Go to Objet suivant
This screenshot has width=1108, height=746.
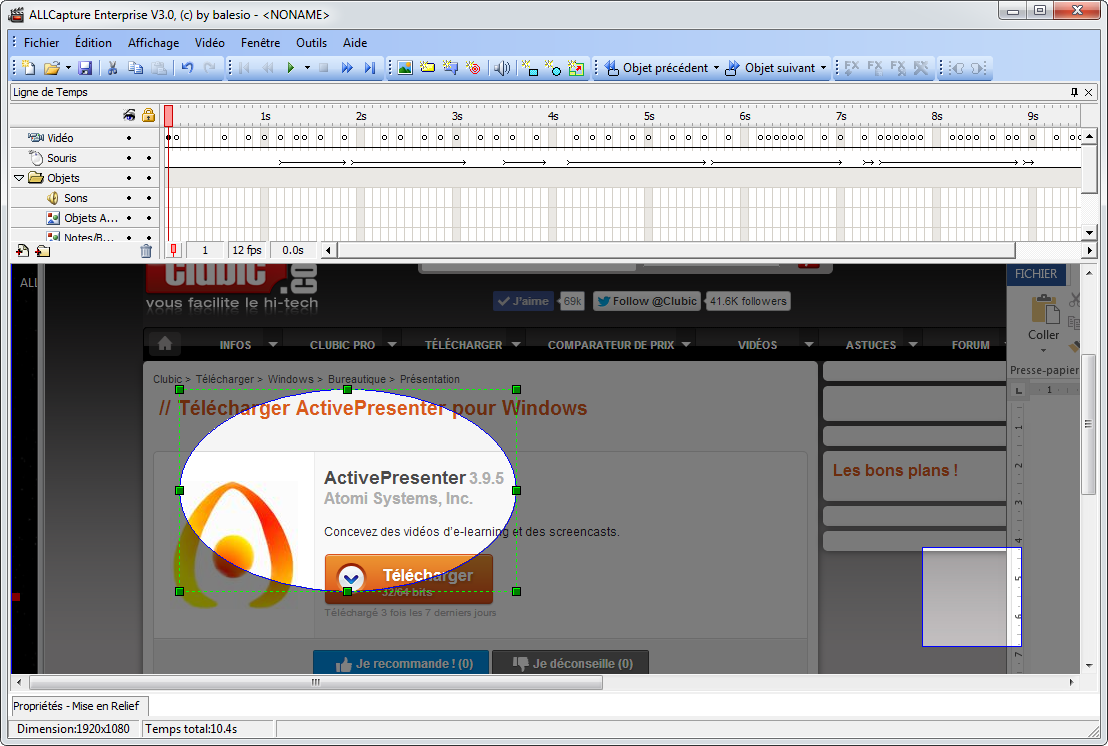pos(770,68)
